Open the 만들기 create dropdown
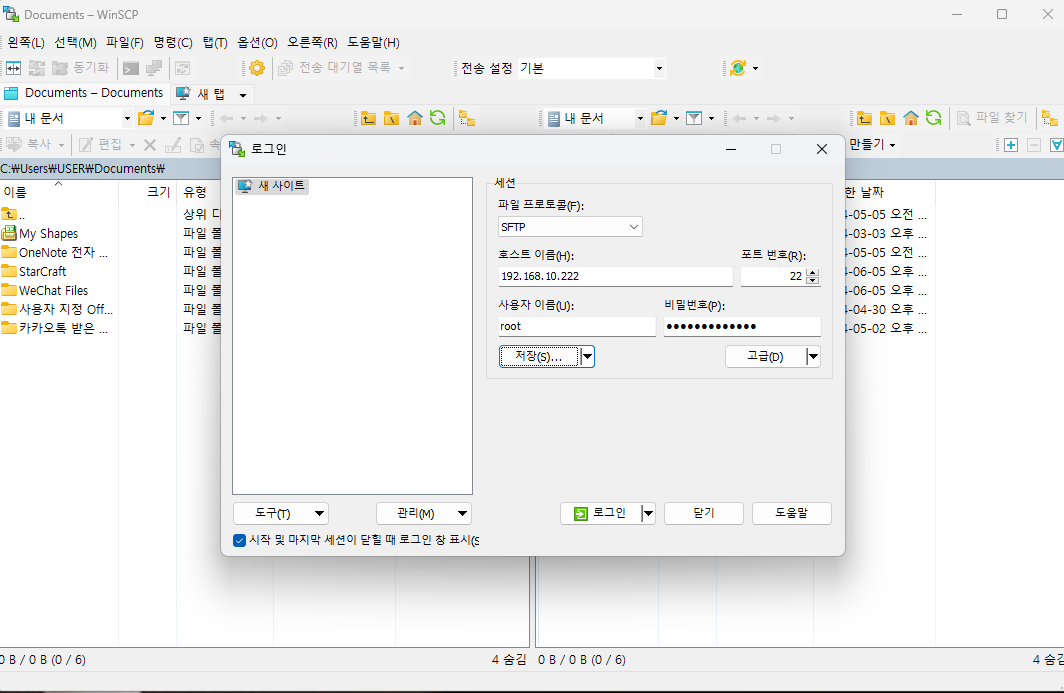The height and width of the screenshot is (693, 1064). [873, 145]
